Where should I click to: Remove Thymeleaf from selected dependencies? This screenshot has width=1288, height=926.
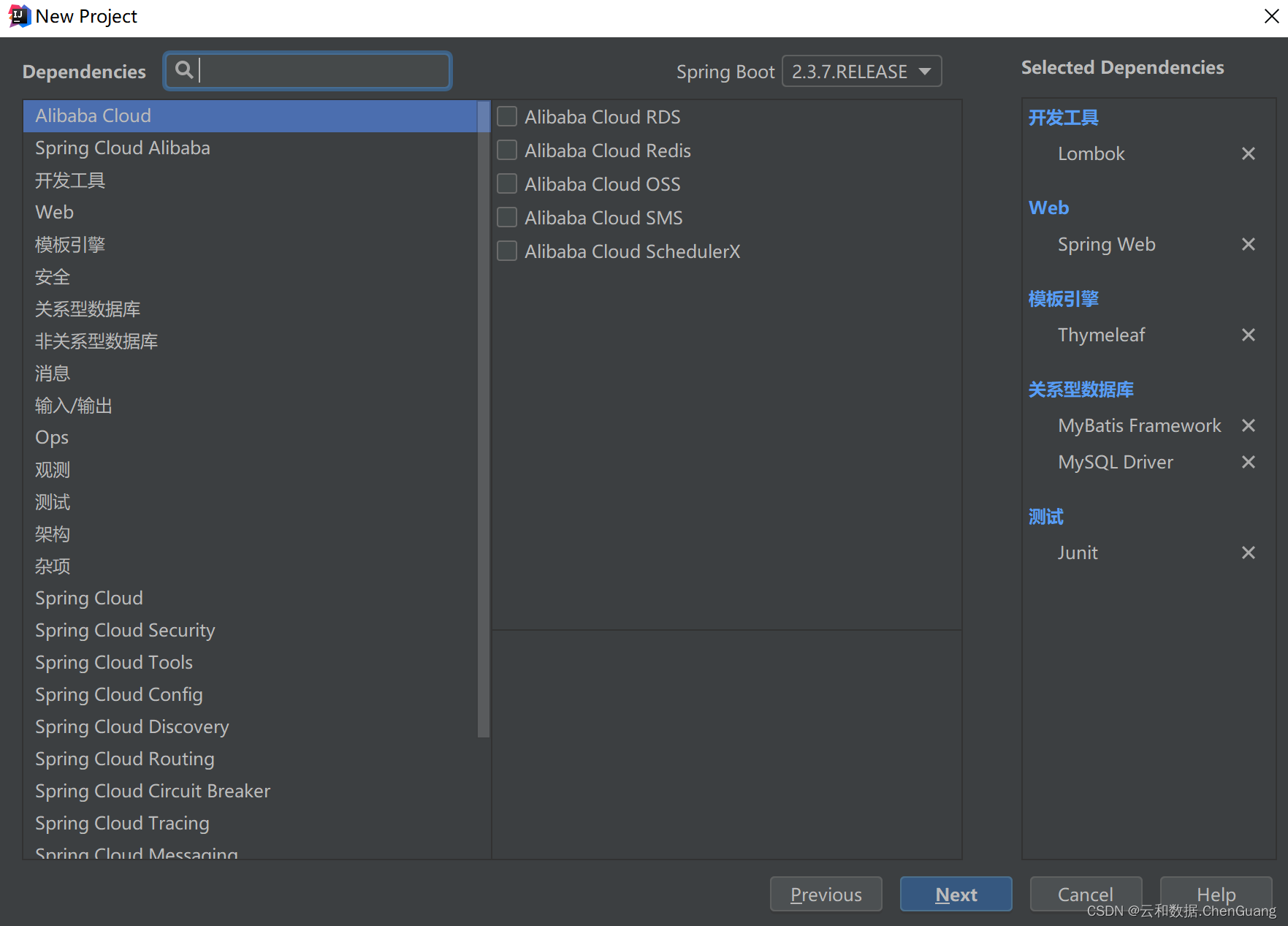pyautogui.click(x=1248, y=335)
